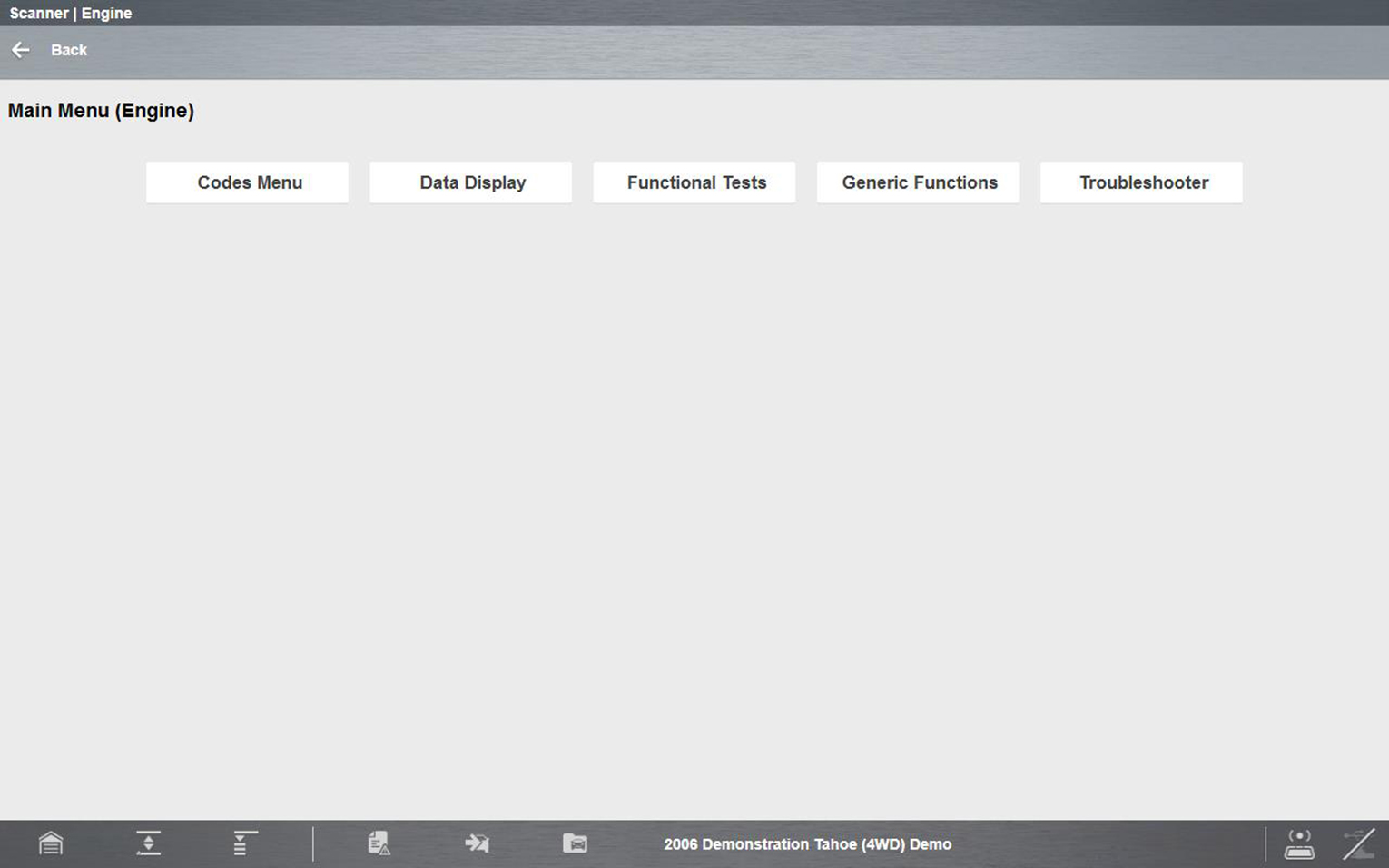The height and width of the screenshot is (868, 1389).
Task: Select the Data Display menu option
Action: tap(470, 182)
